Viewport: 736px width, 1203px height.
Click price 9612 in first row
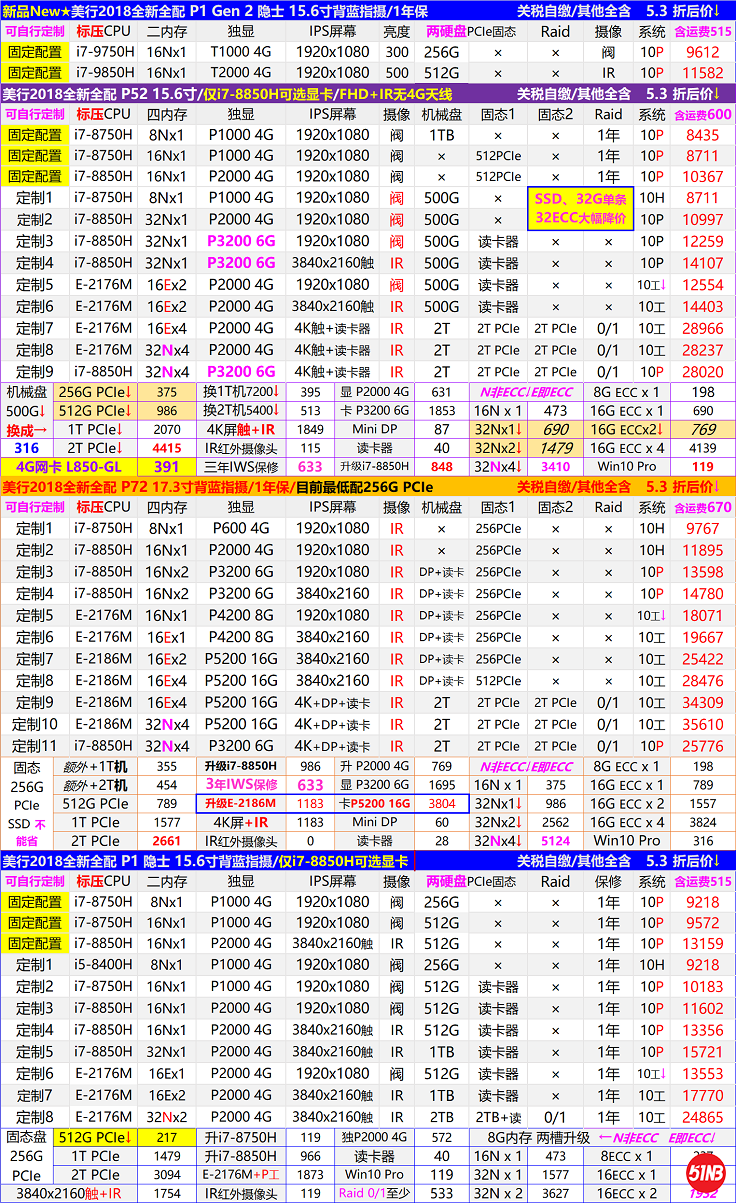tap(702, 52)
